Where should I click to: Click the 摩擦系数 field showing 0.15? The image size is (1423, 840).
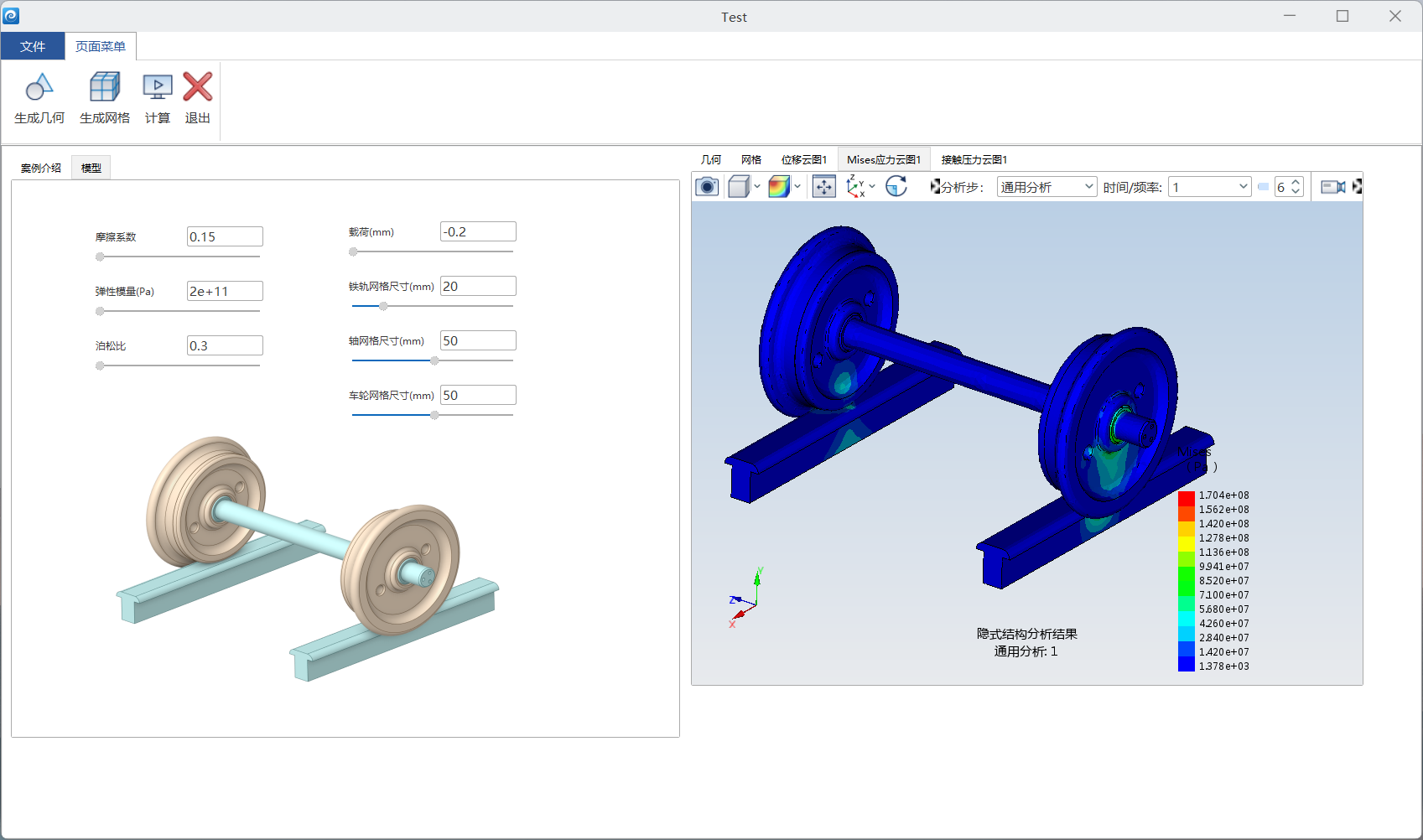coord(225,236)
